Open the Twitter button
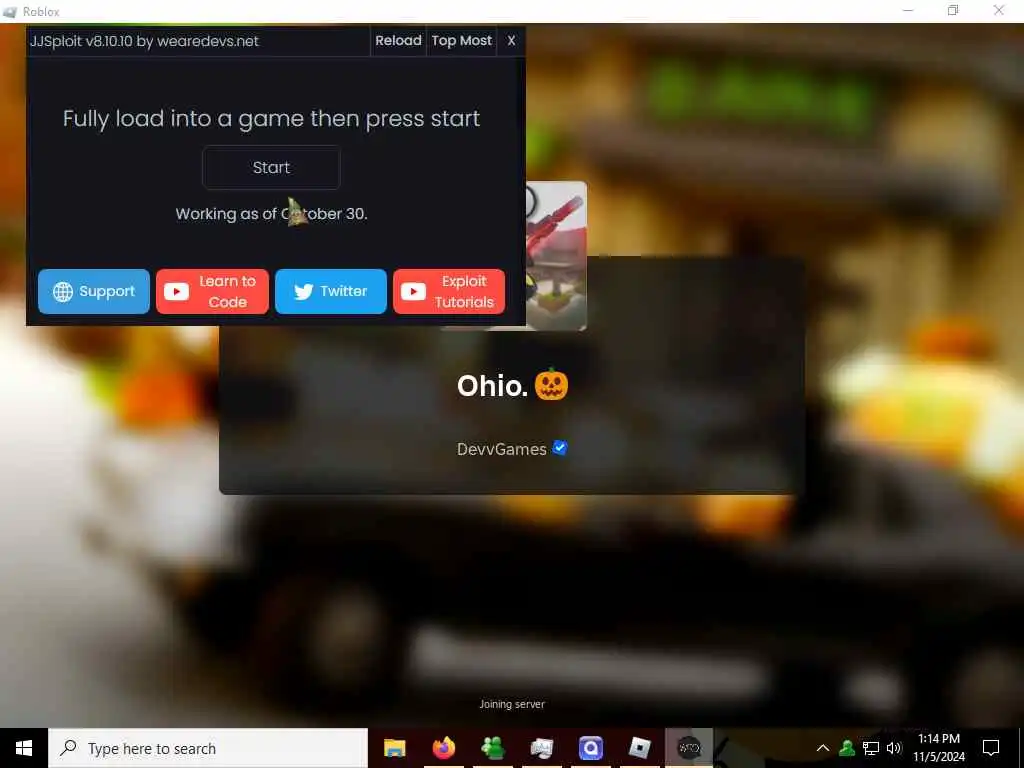This screenshot has height=768, width=1024. pyautogui.click(x=331, y=291)
